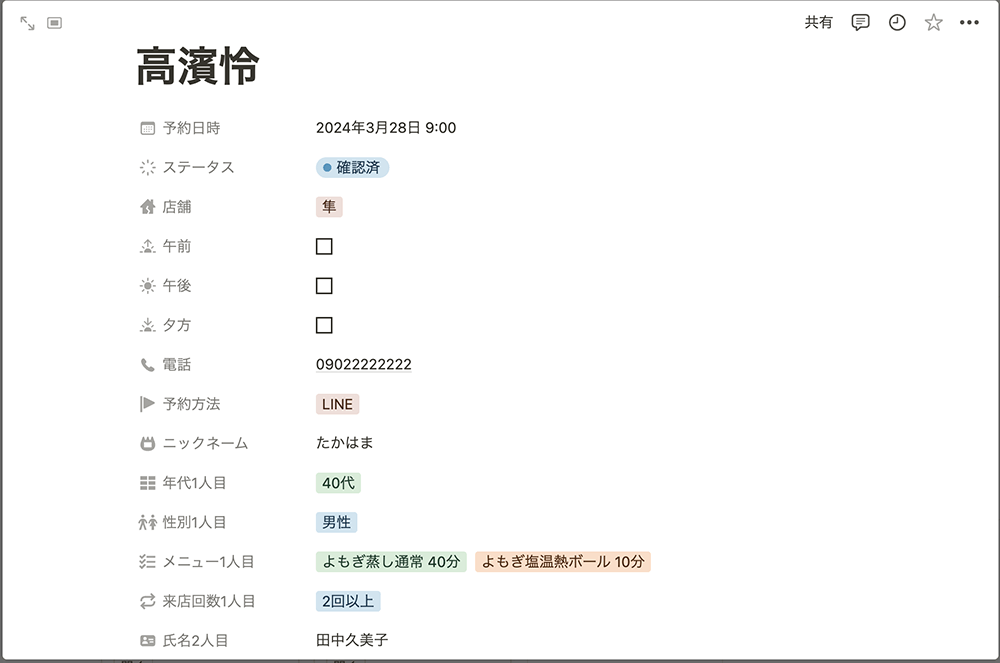Click the phone number 09022222222

[x=363, y=365]
